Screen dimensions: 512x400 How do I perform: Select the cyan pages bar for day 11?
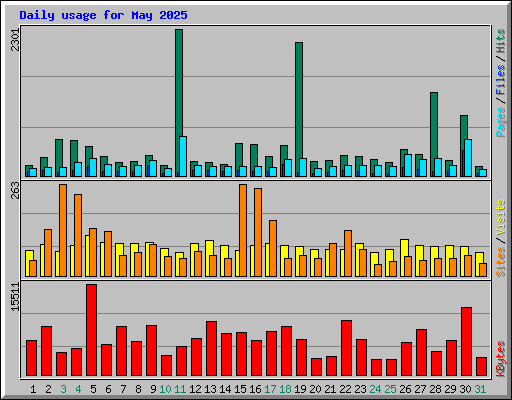pyautogui.click(x=183, y=156)
